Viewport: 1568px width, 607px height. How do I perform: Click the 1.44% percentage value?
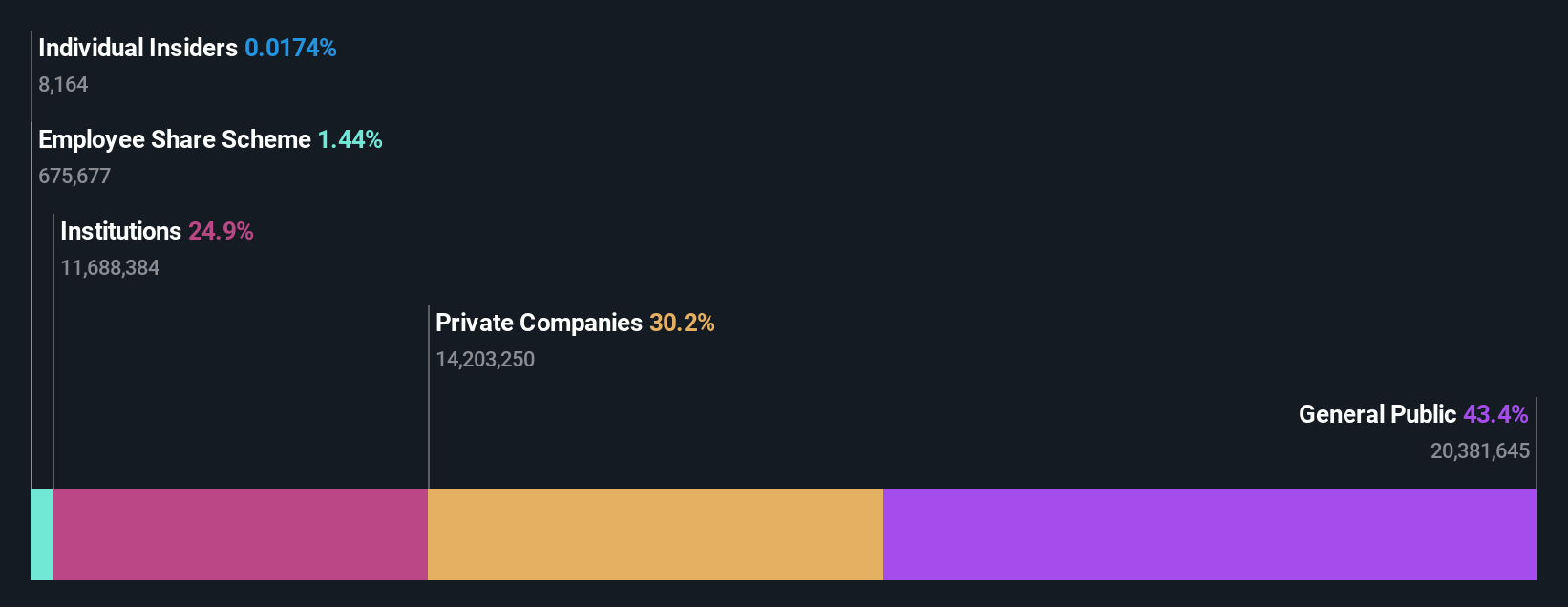(350, 139)
